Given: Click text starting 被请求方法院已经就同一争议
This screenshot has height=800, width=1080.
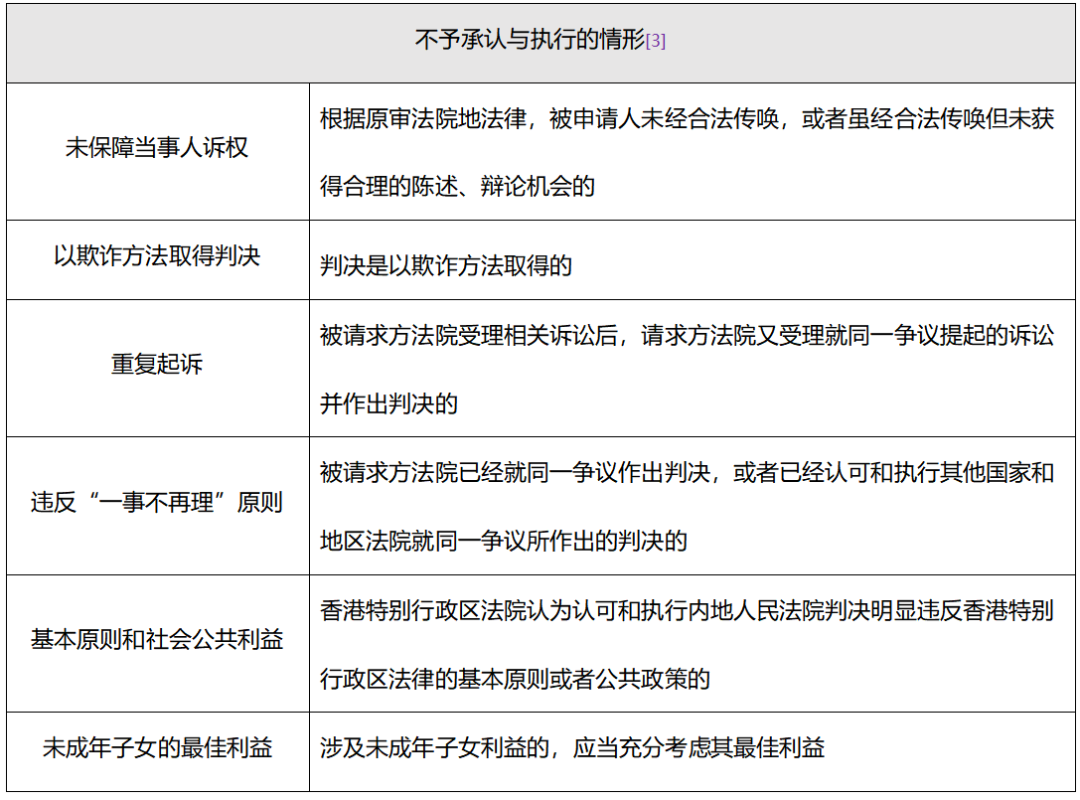Looking at the screenshot, I should pyautogui.click(x=687, y=473).
